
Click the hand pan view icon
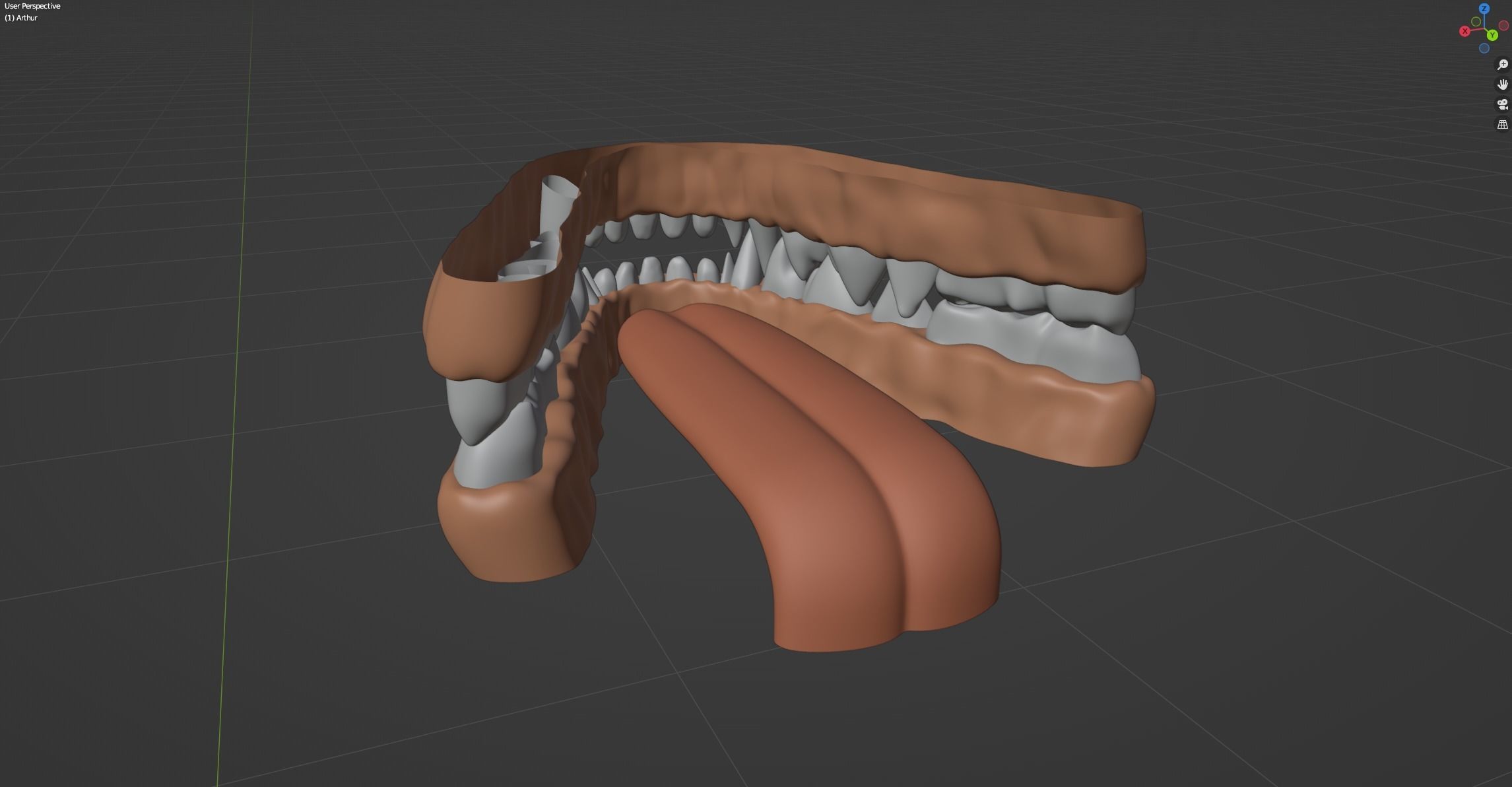click(x=1503, y=85)
